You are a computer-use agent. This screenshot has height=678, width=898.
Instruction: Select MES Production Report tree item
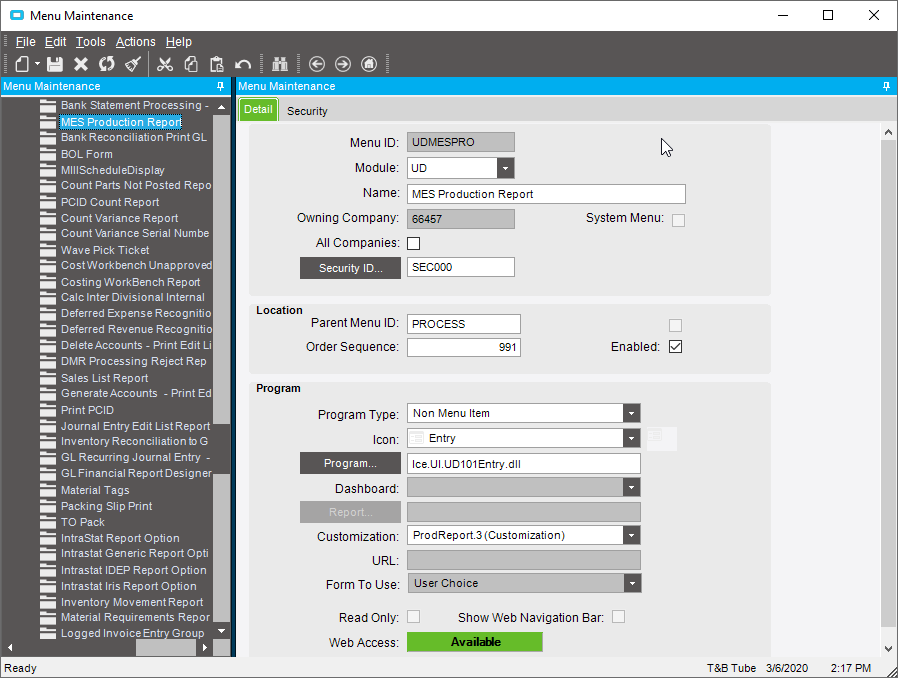121,122
